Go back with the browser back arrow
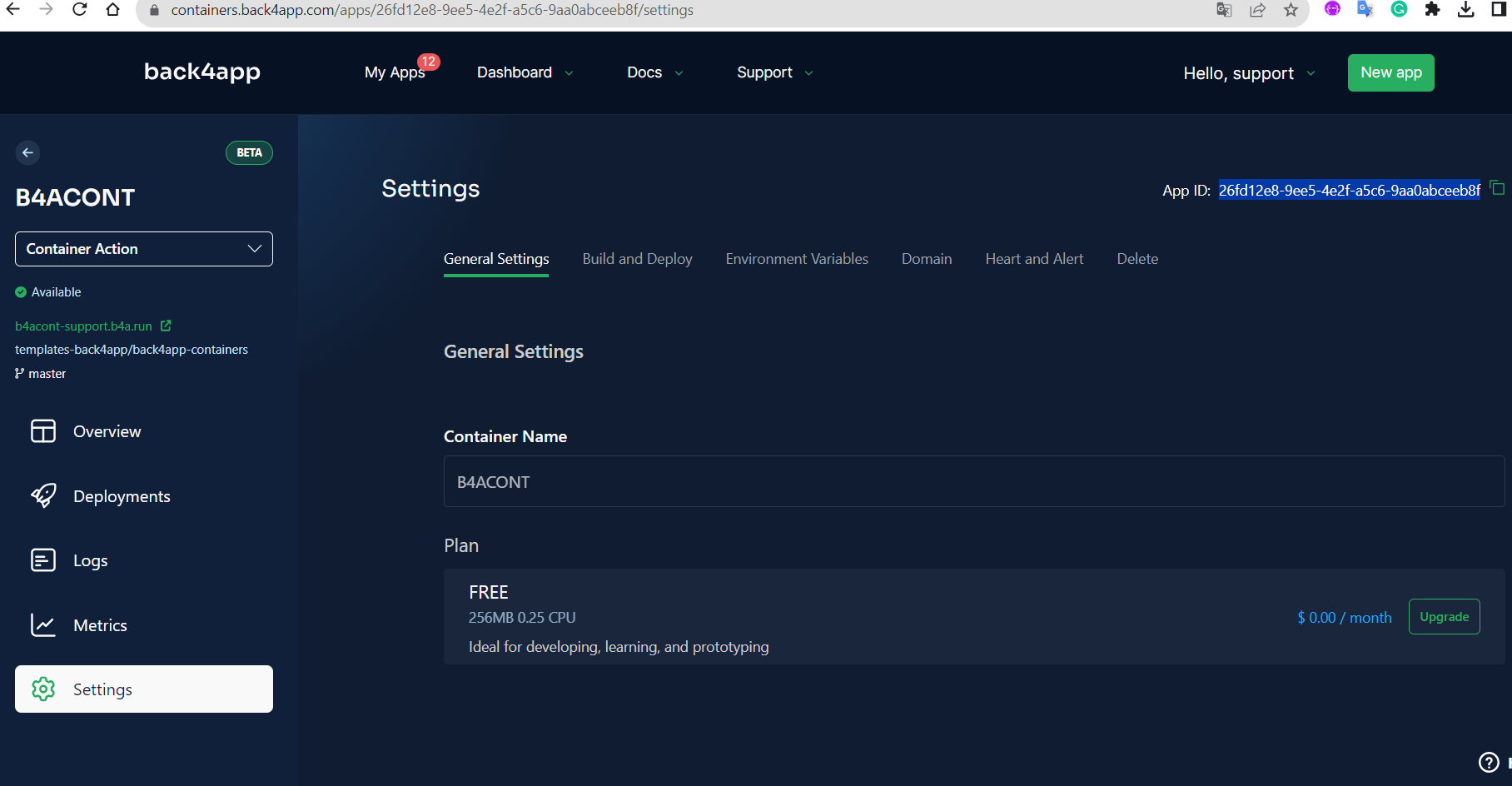Viewport: 1512px width, 786px height. coord(12,10)
